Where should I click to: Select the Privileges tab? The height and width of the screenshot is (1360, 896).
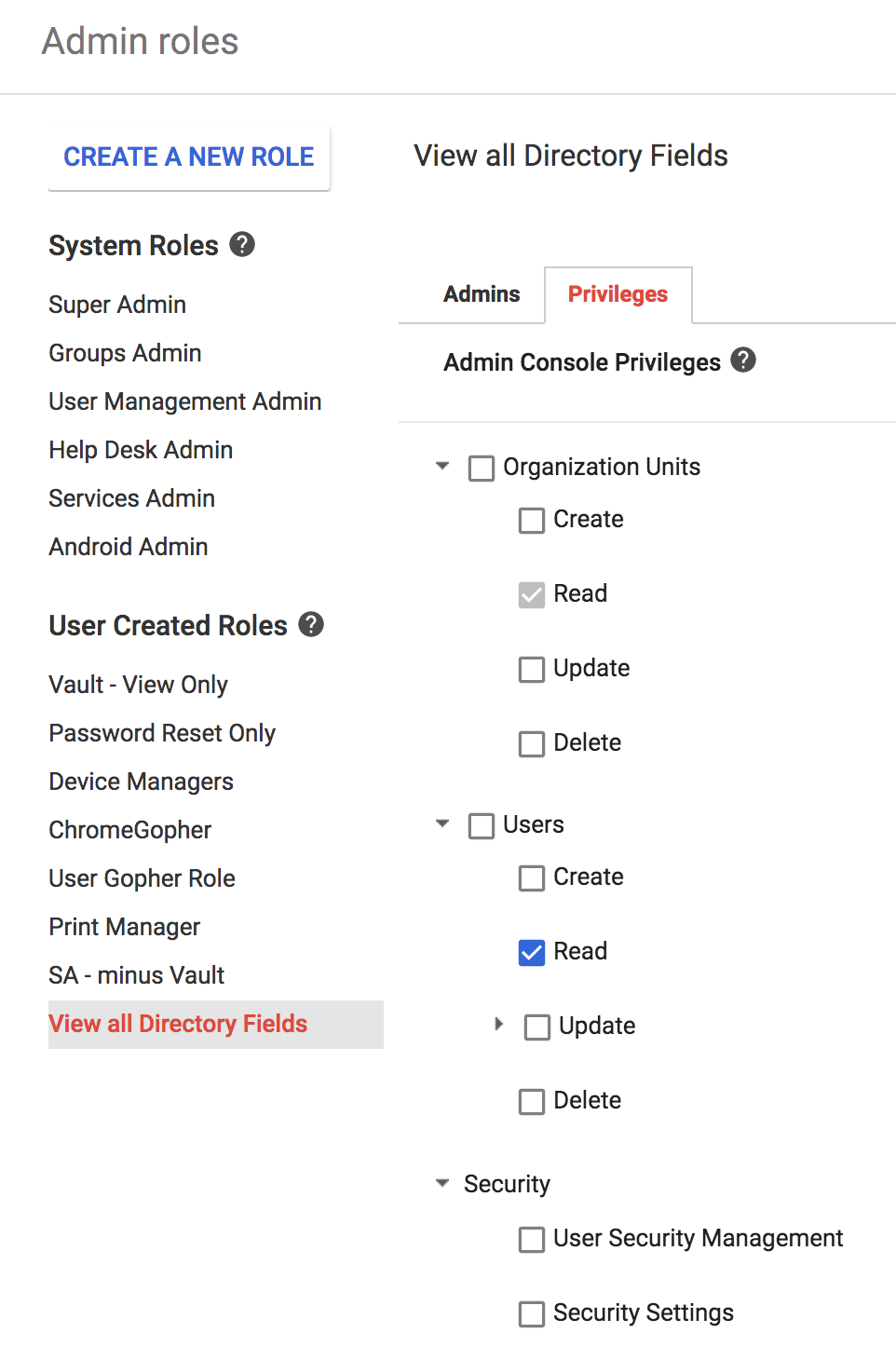[618, 294]
